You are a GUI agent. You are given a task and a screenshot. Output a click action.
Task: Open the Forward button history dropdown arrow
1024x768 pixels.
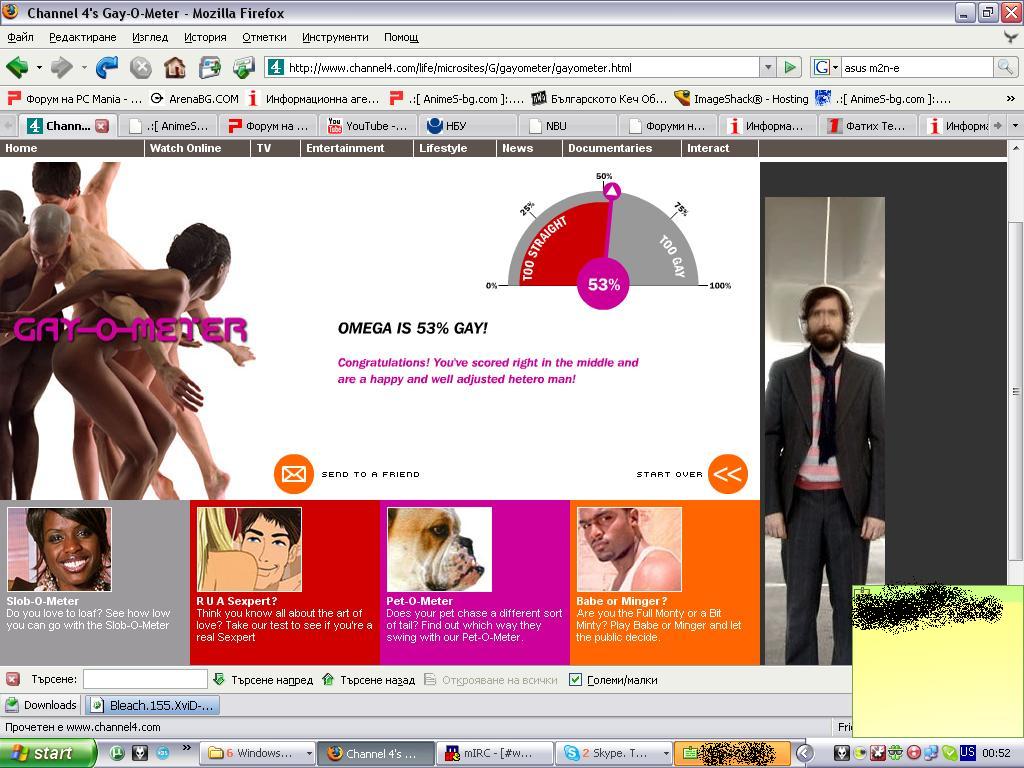coord(84,67)
